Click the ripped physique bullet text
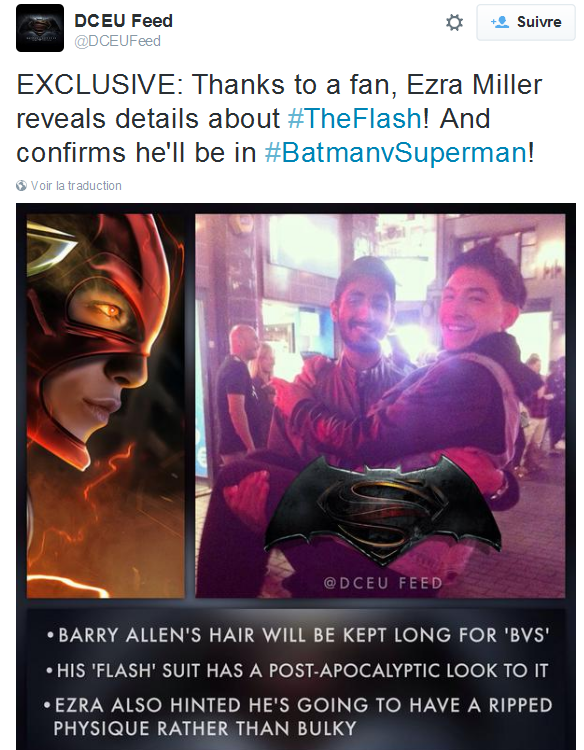The image size is (584, 750). [298, 717]
